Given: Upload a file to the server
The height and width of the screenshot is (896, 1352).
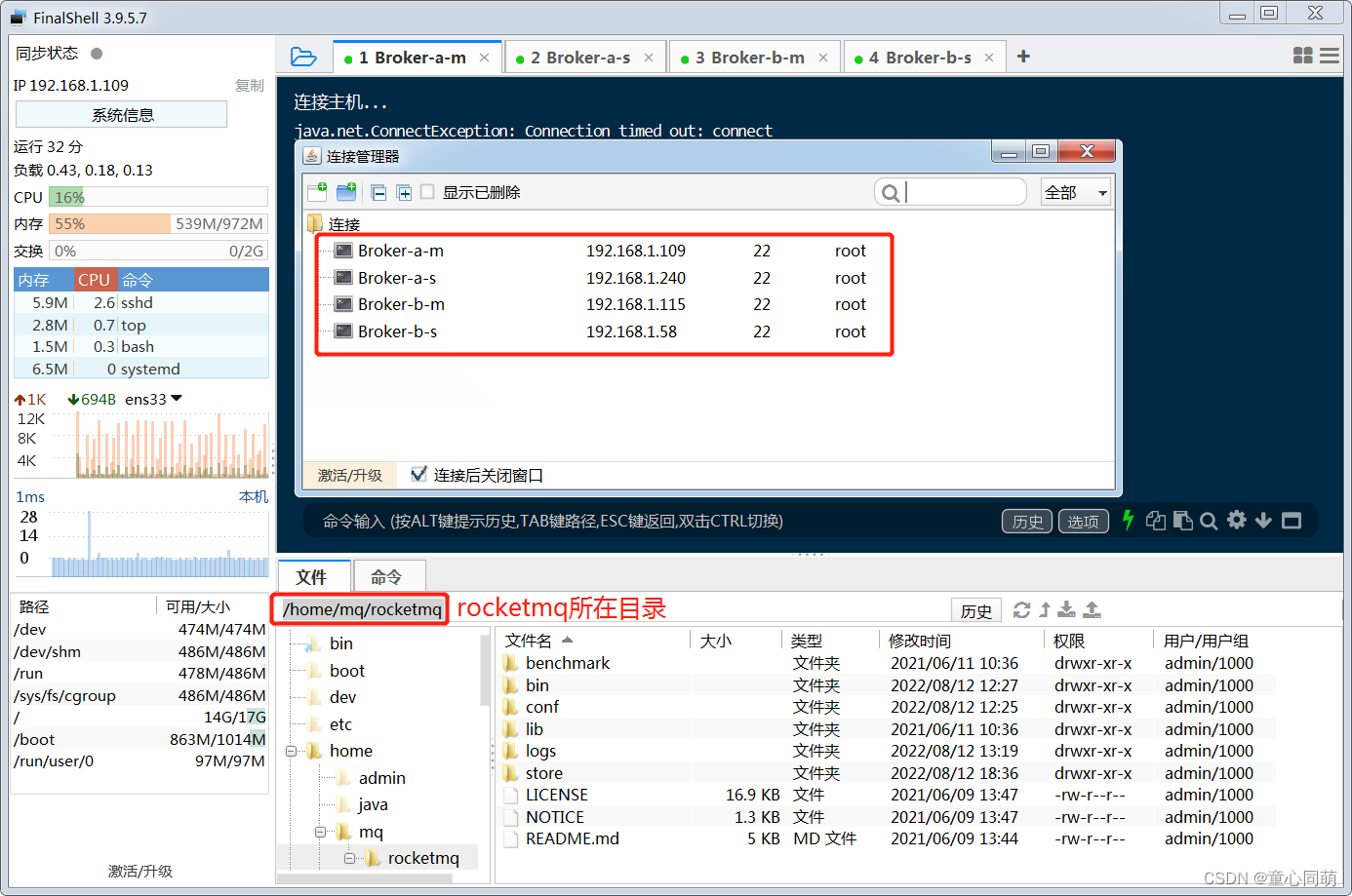Looking at the screenshot, I should (x=1091, y=608).
